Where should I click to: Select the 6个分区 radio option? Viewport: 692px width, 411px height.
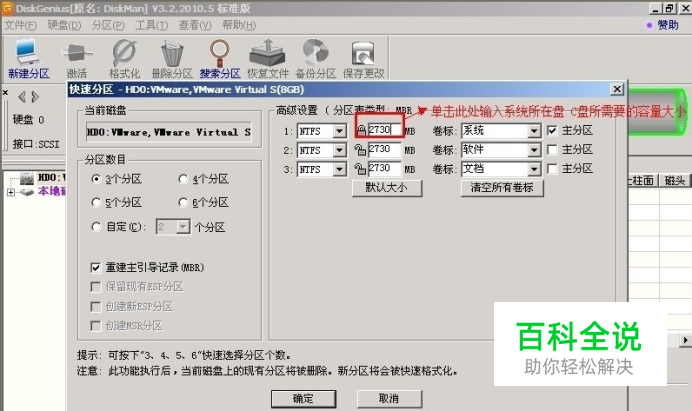point(183,203)
